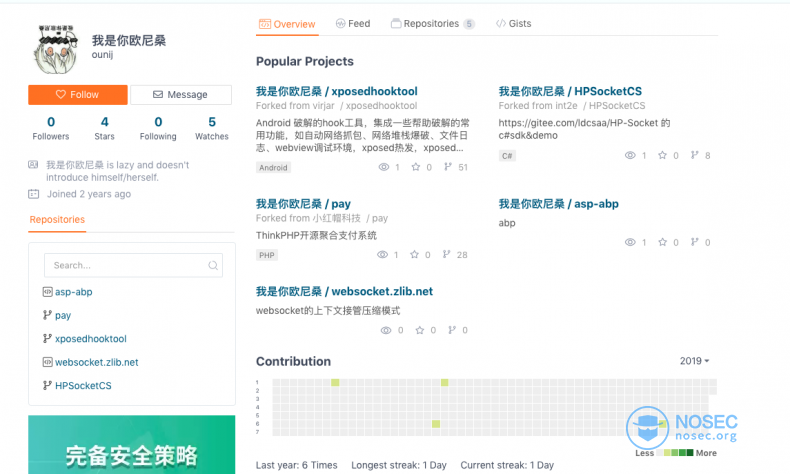This screenshot has height=474, width=790.
Task: Click the star icon on websocket.zlib.net
Action: [x=420, y=330]
